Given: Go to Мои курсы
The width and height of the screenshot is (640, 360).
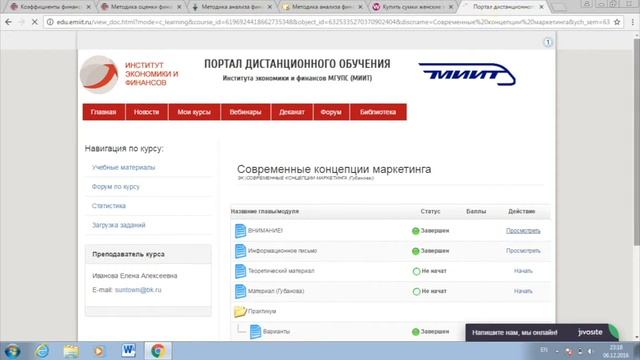Looking at the screenshot, I should 194,112.
